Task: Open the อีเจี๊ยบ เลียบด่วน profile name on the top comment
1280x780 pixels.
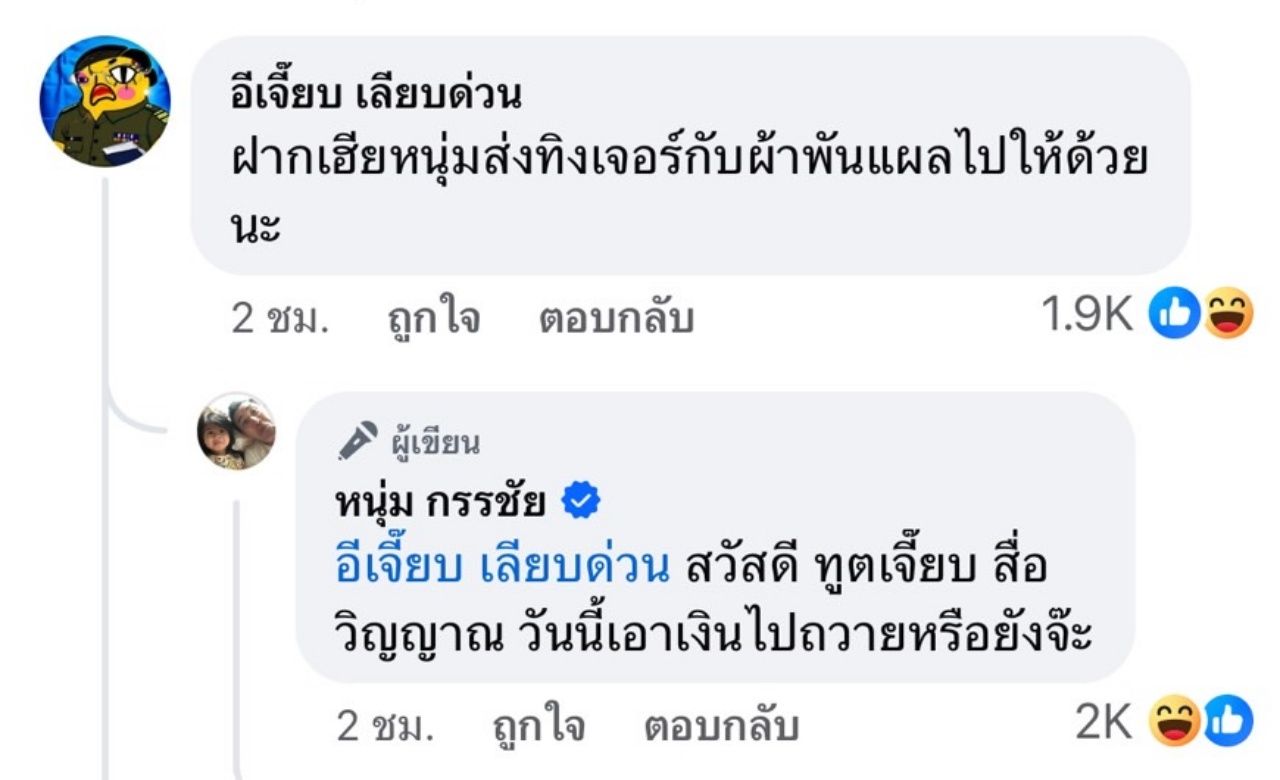Action: [375, 96]
